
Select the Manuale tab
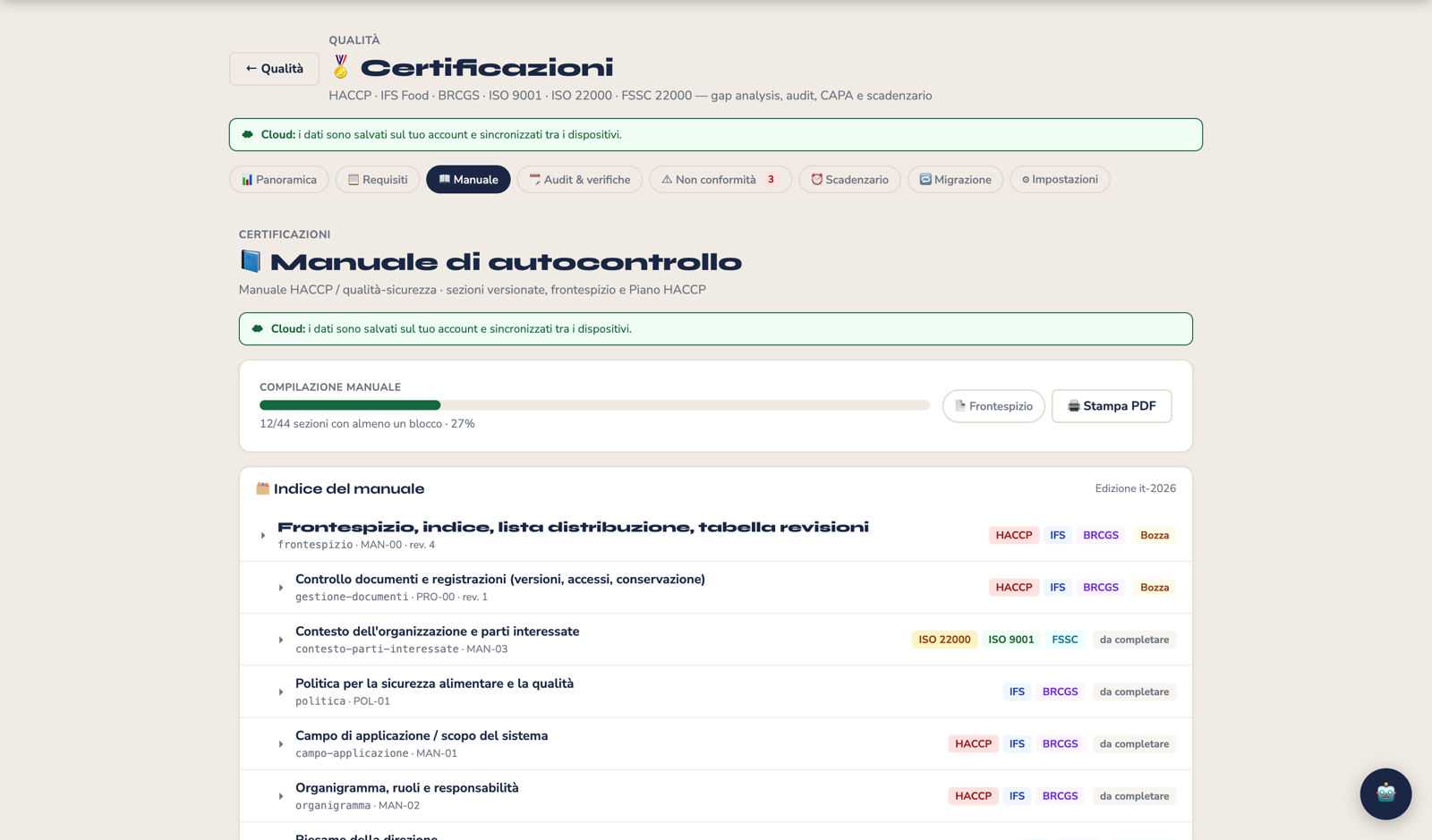click(x=468, y=180)
